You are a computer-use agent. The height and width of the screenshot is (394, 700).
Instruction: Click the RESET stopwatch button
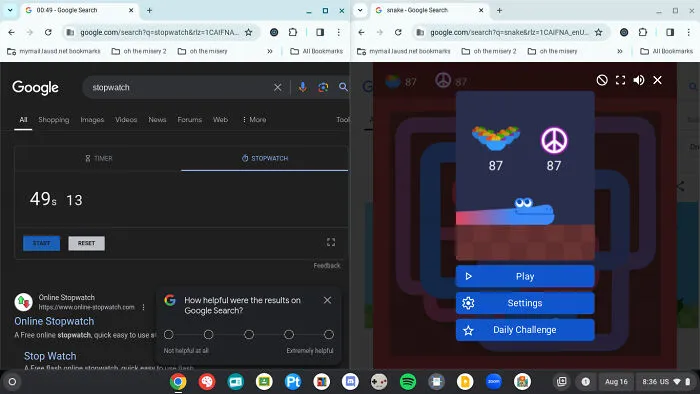(87, 243)
